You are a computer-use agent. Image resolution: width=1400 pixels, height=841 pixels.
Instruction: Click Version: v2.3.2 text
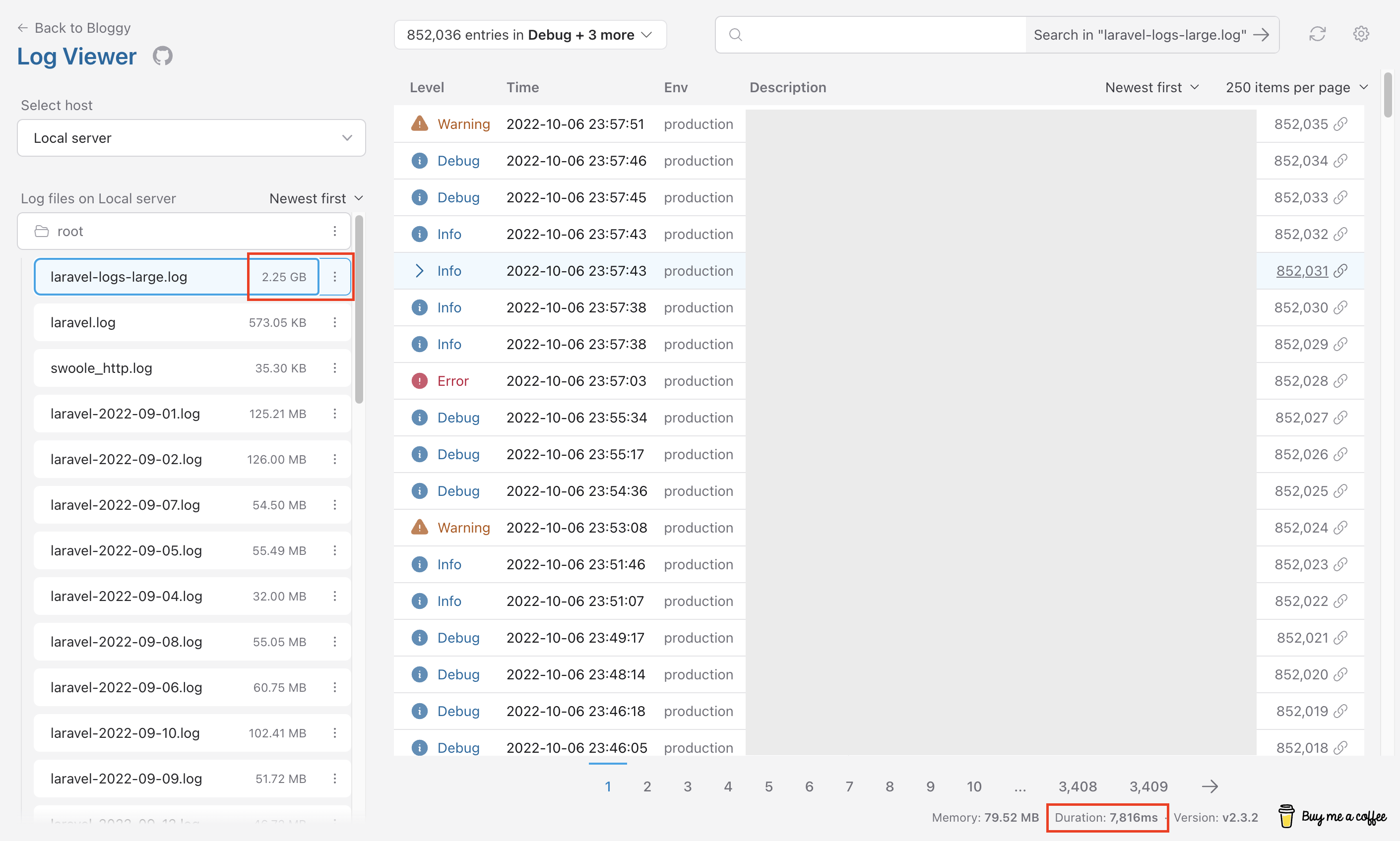pos(1216,817)
